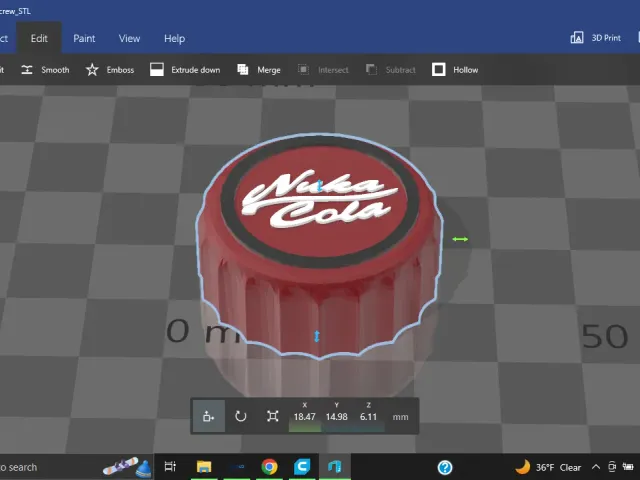
Task: Click the Merge tool
Action: 259,70
